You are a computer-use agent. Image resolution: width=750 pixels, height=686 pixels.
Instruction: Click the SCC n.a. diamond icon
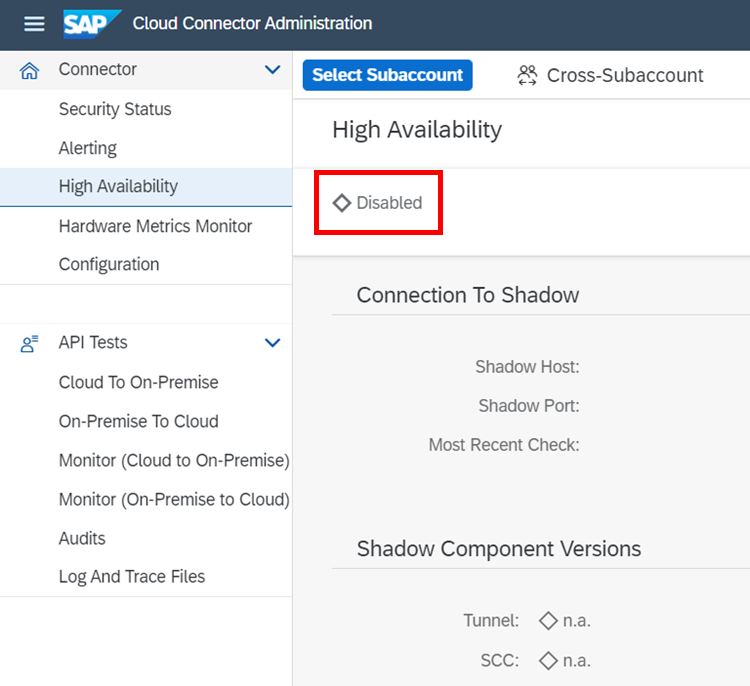point(548,661)
